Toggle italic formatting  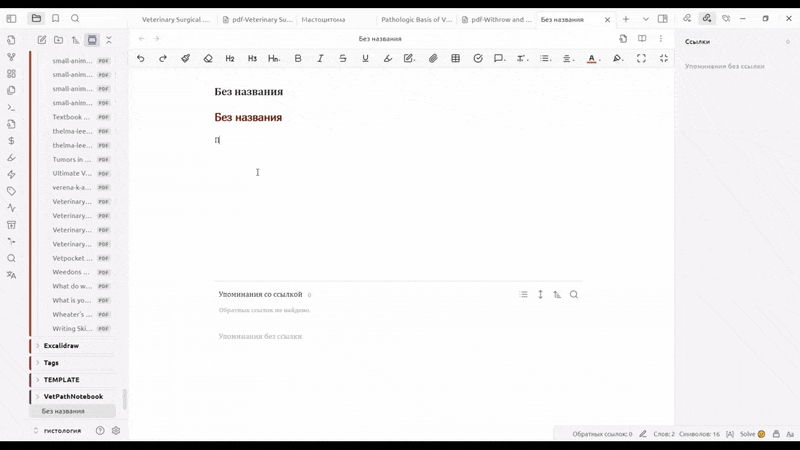click(x=320, y=59)
